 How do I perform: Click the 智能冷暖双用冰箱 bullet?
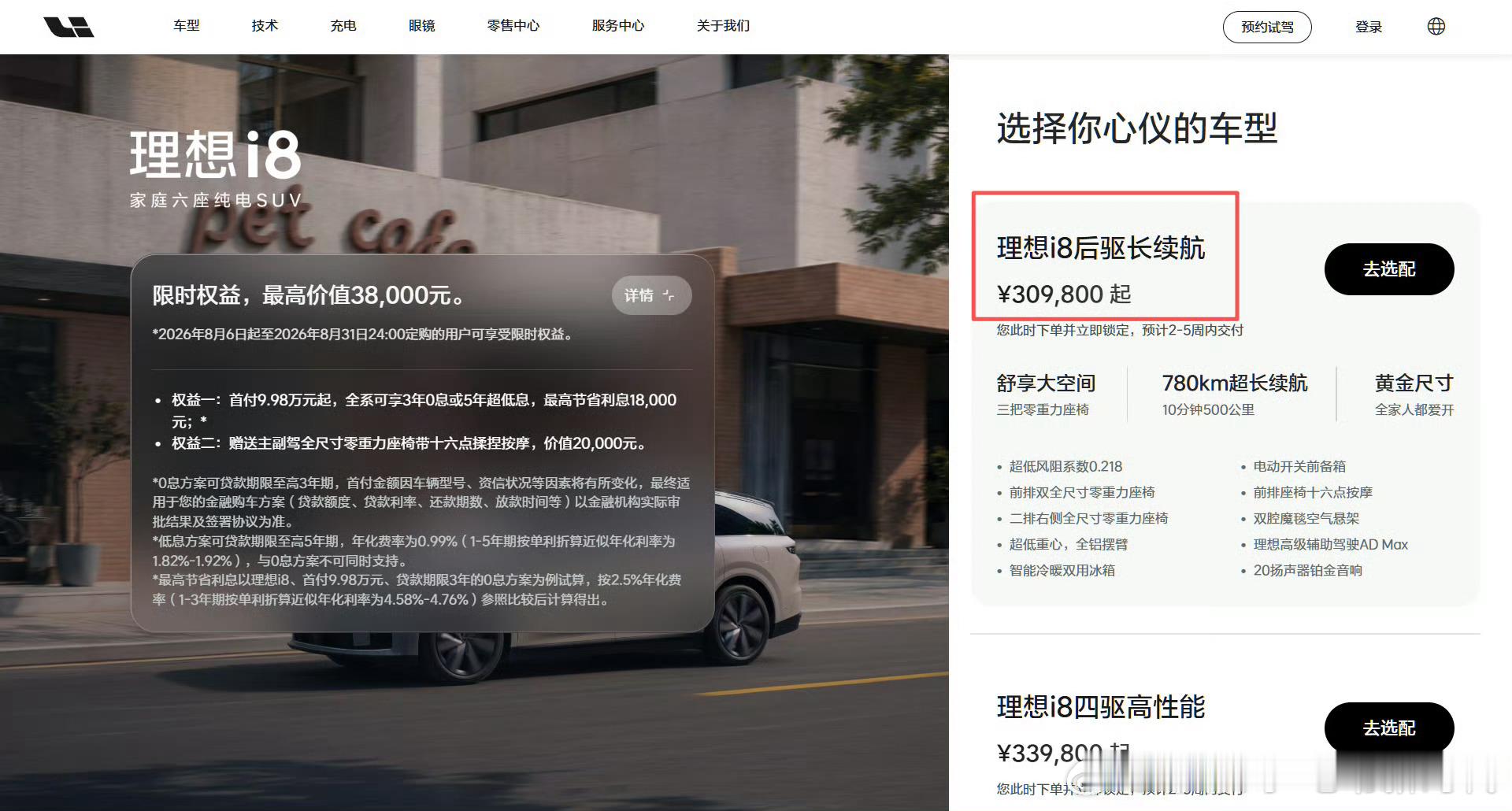1062,570
